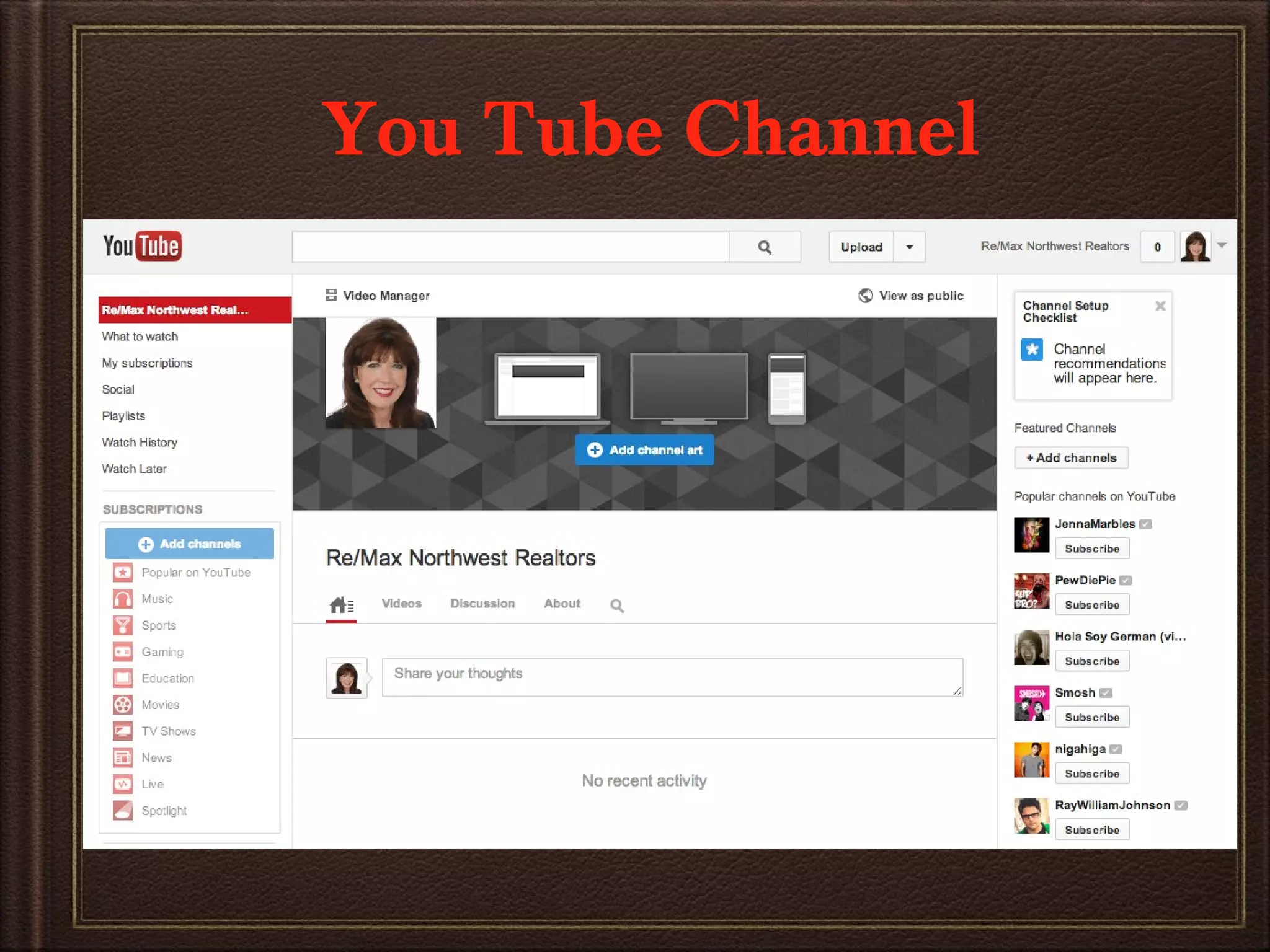Viewport: 1270px width, 952px height.
Task: Click the mobile preview icon in banner
Action: [x=787, y=389]
